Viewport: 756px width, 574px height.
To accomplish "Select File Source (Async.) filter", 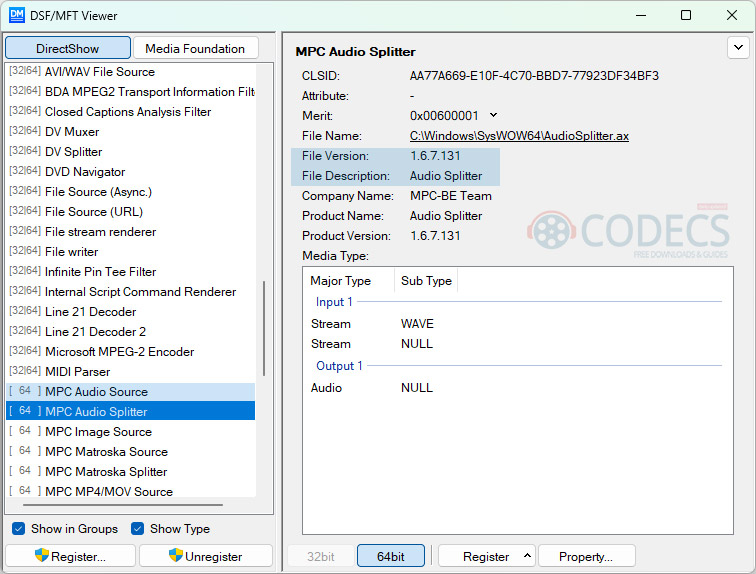I will (131, 192).
